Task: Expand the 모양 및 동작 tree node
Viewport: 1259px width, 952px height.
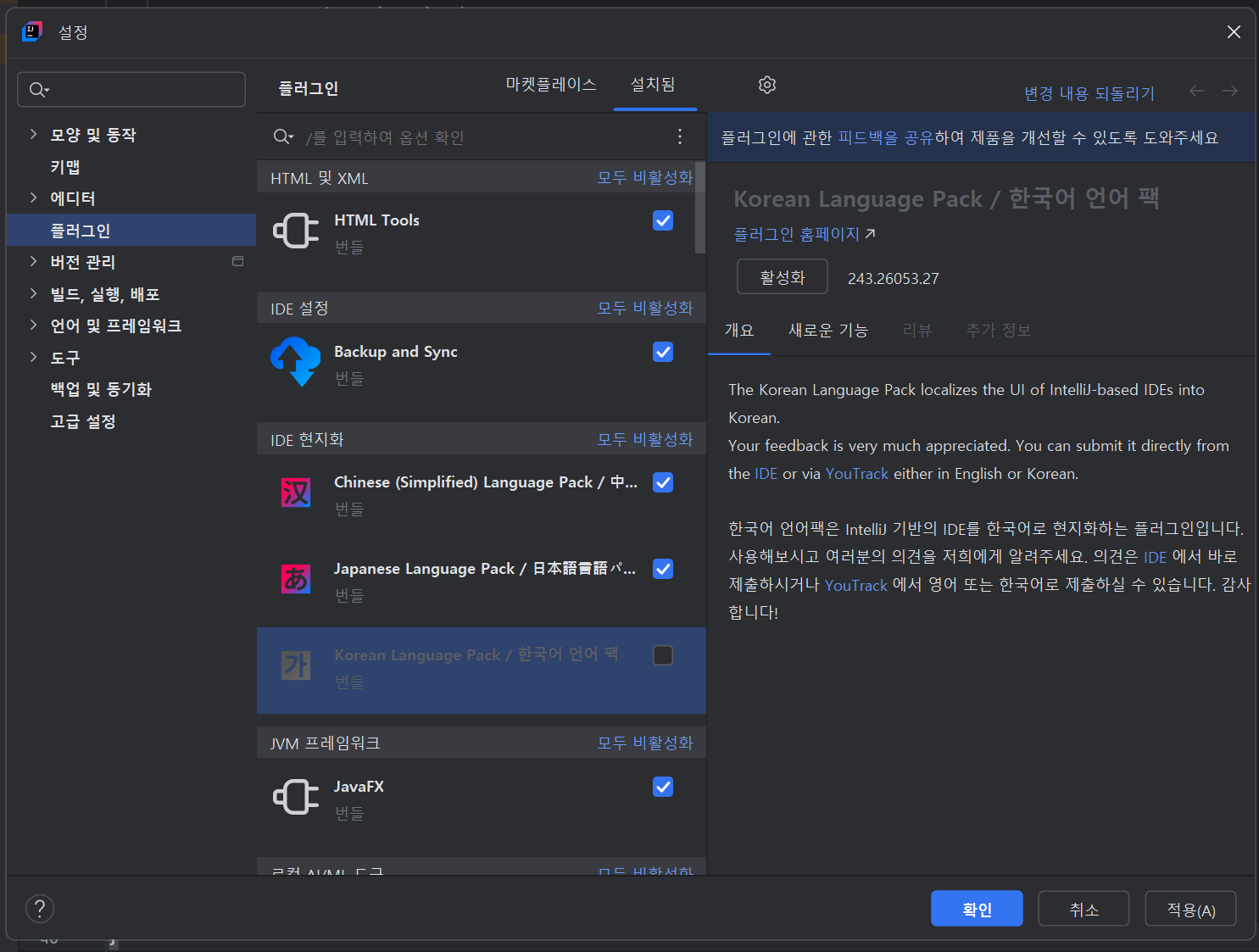Action: click(33, 134)
